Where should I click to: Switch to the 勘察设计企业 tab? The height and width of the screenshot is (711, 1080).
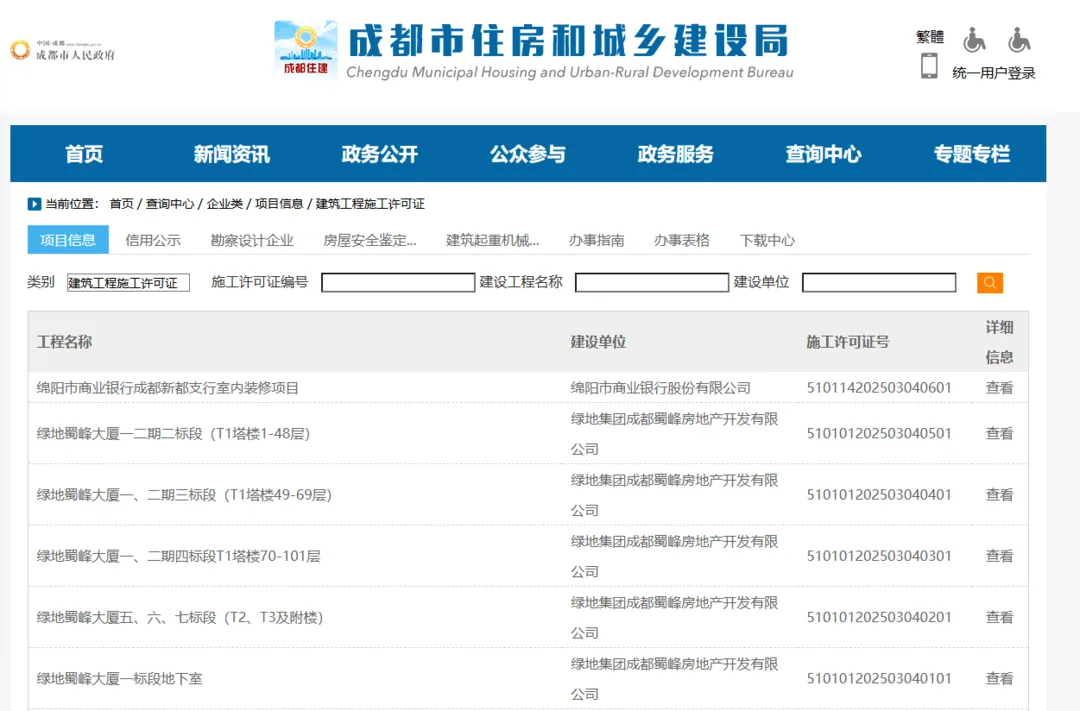point(252,240)
